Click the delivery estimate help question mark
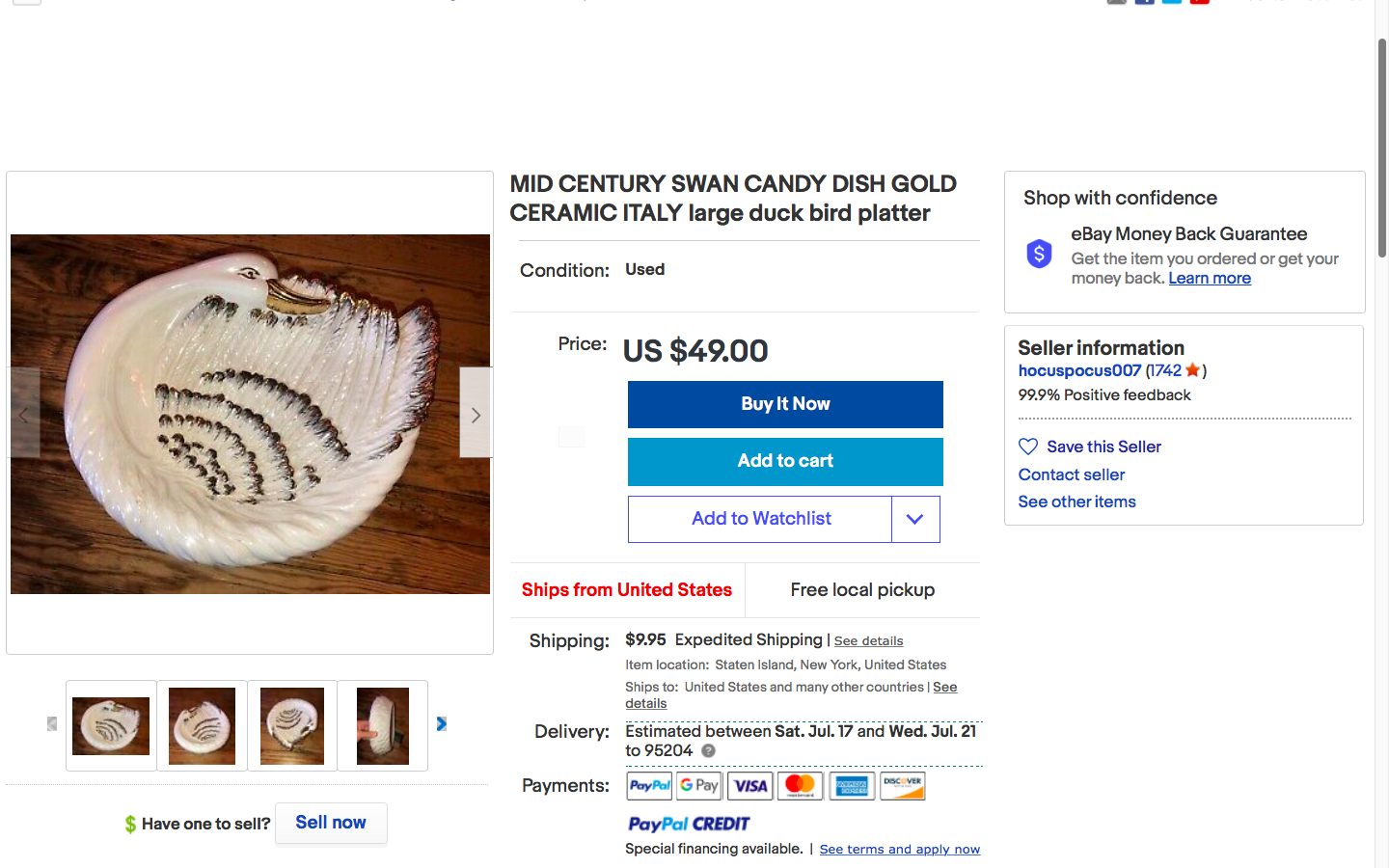This screenshot has height=868, width=1389. click(x=708, y=750)
